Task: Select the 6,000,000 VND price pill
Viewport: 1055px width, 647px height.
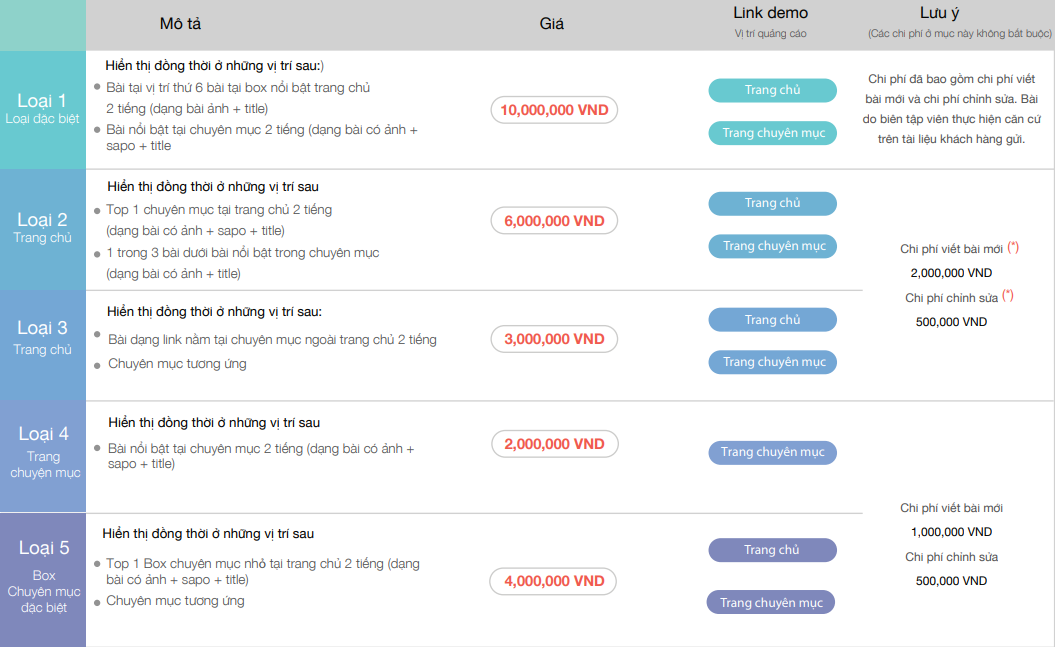Action: pos(554,221)
